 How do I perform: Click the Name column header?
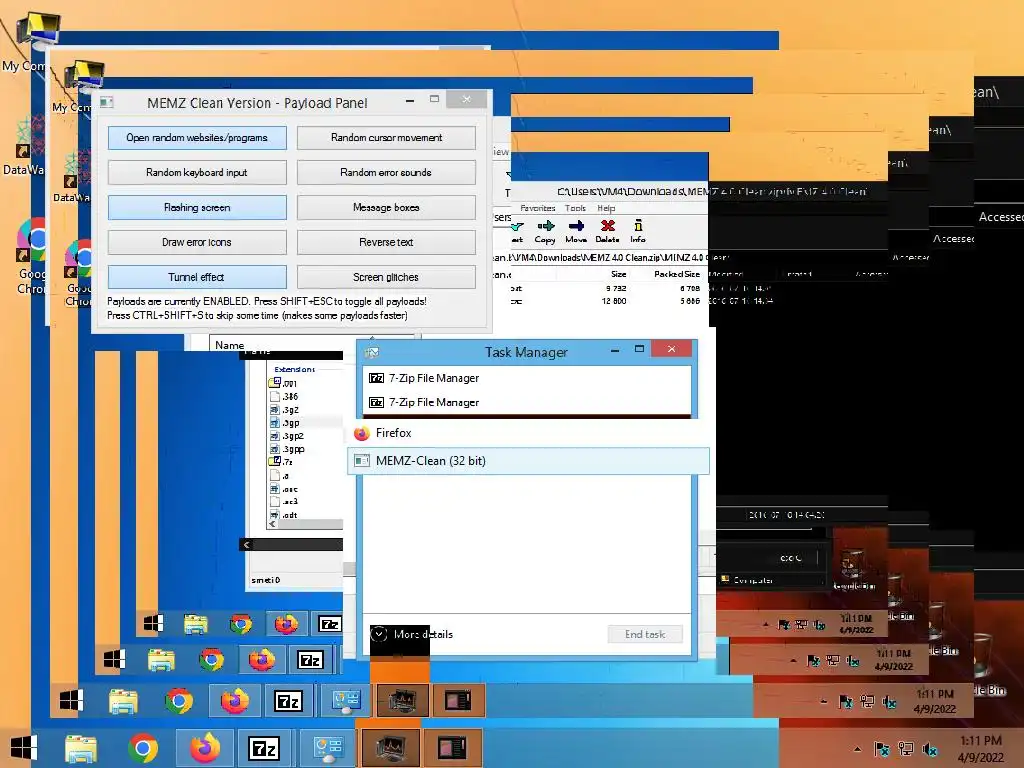click(x=230, y=345)
